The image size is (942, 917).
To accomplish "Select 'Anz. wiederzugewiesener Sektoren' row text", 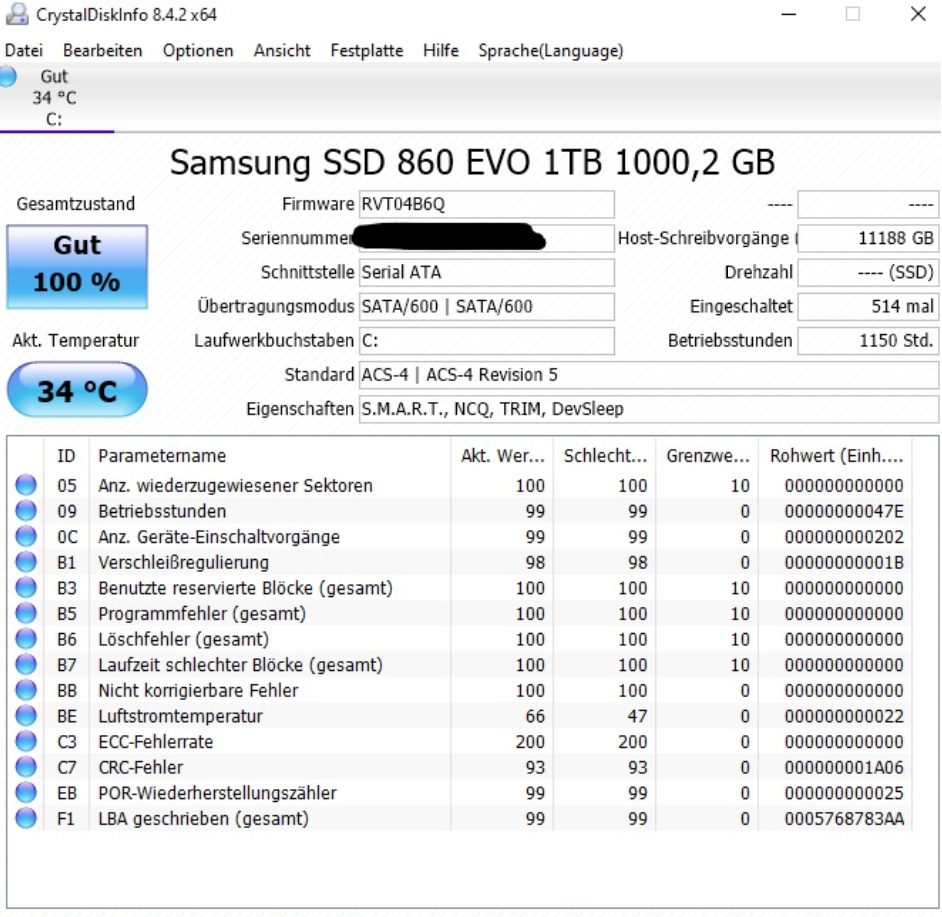I will [236, 486].
